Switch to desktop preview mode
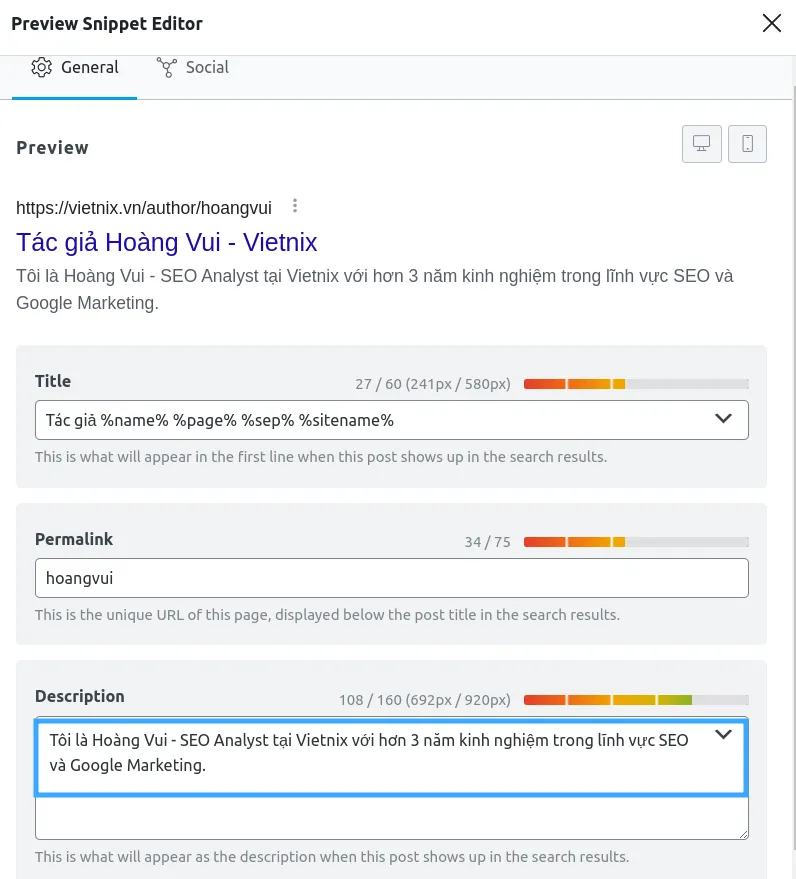This screenshot has width=796, height=879. click(701, 144)
